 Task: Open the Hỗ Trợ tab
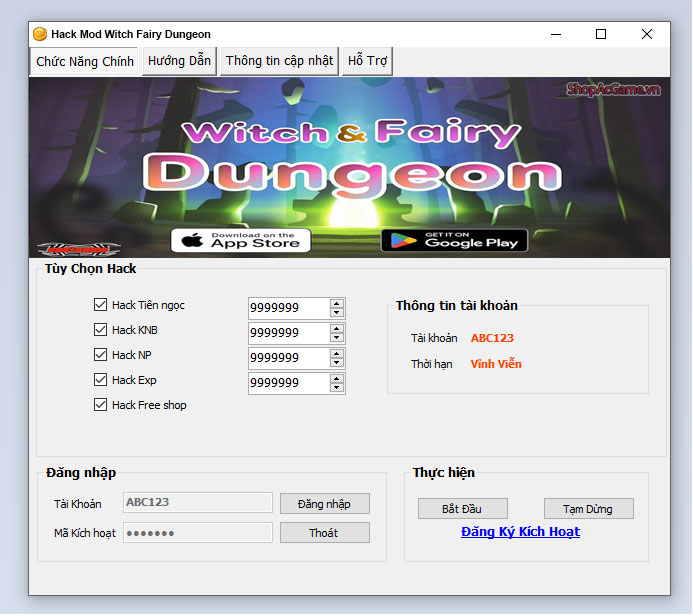(367, 61)
